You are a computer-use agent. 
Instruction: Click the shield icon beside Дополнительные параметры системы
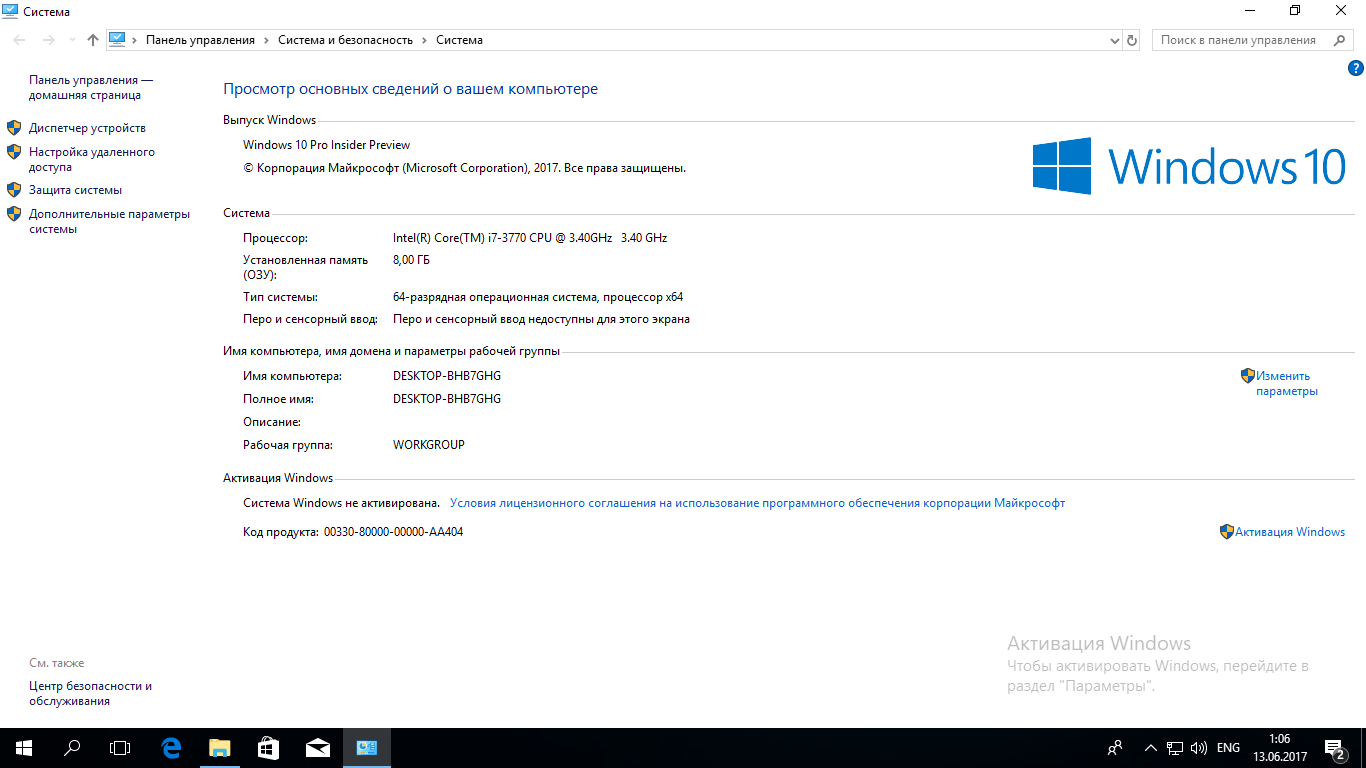[x=14, y=213]
